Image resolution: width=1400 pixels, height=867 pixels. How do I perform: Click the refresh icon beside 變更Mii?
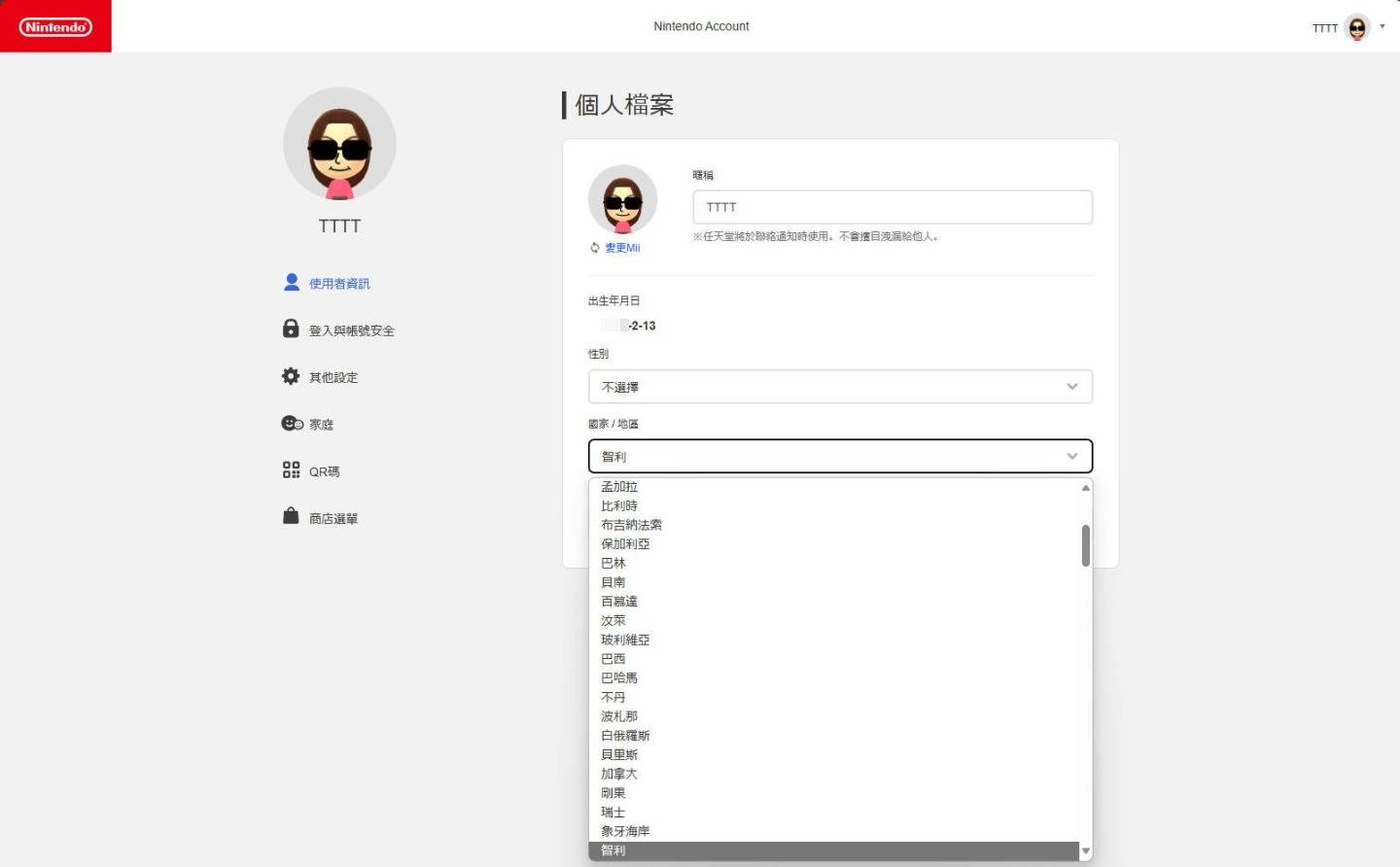click(595, 248)
